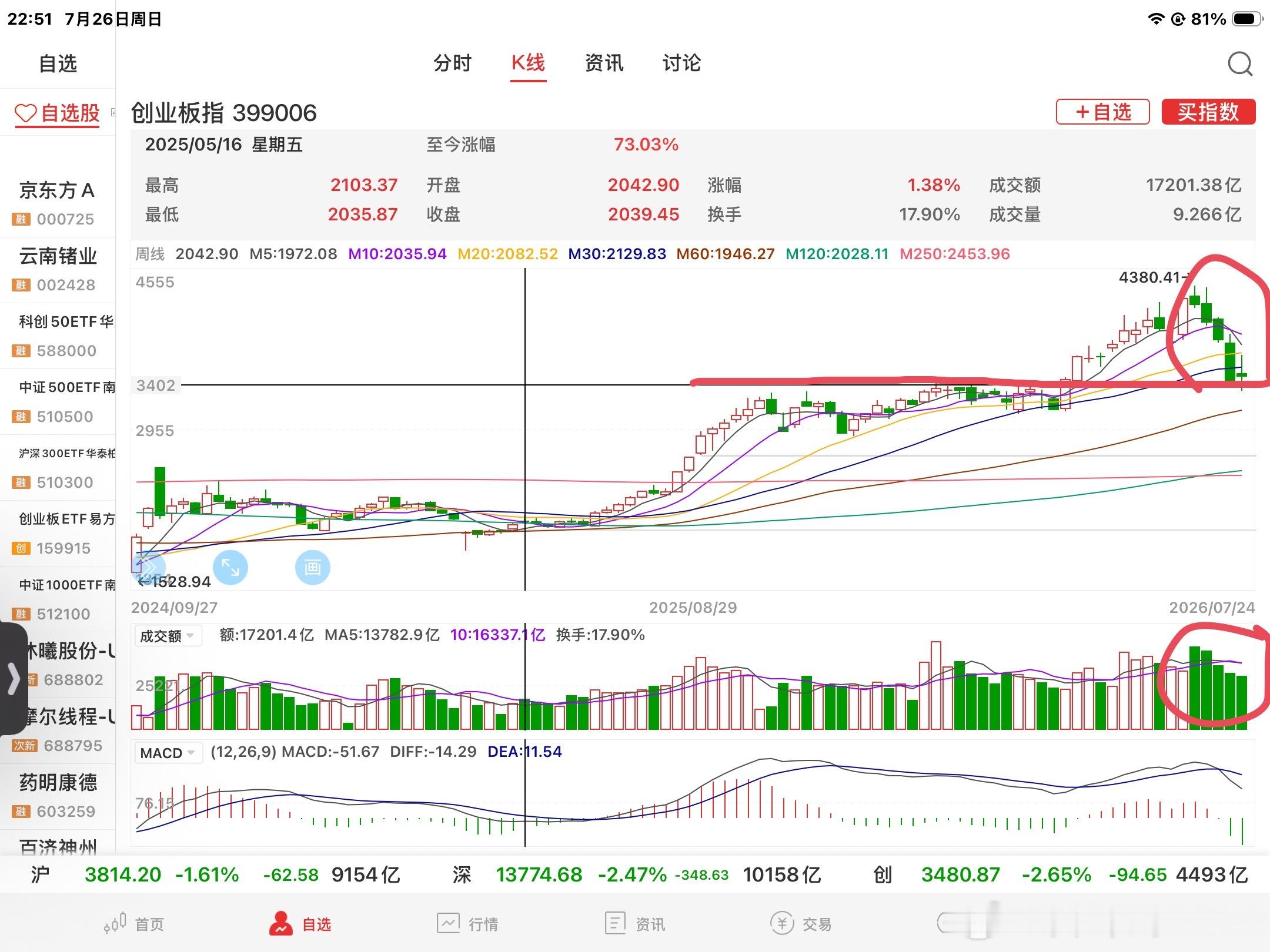The height and width of the screenshot is (952, 1270).
Task: Tap the fullscreen expand arrows icon
Action: pyautogui.click(x=230, y=568)
